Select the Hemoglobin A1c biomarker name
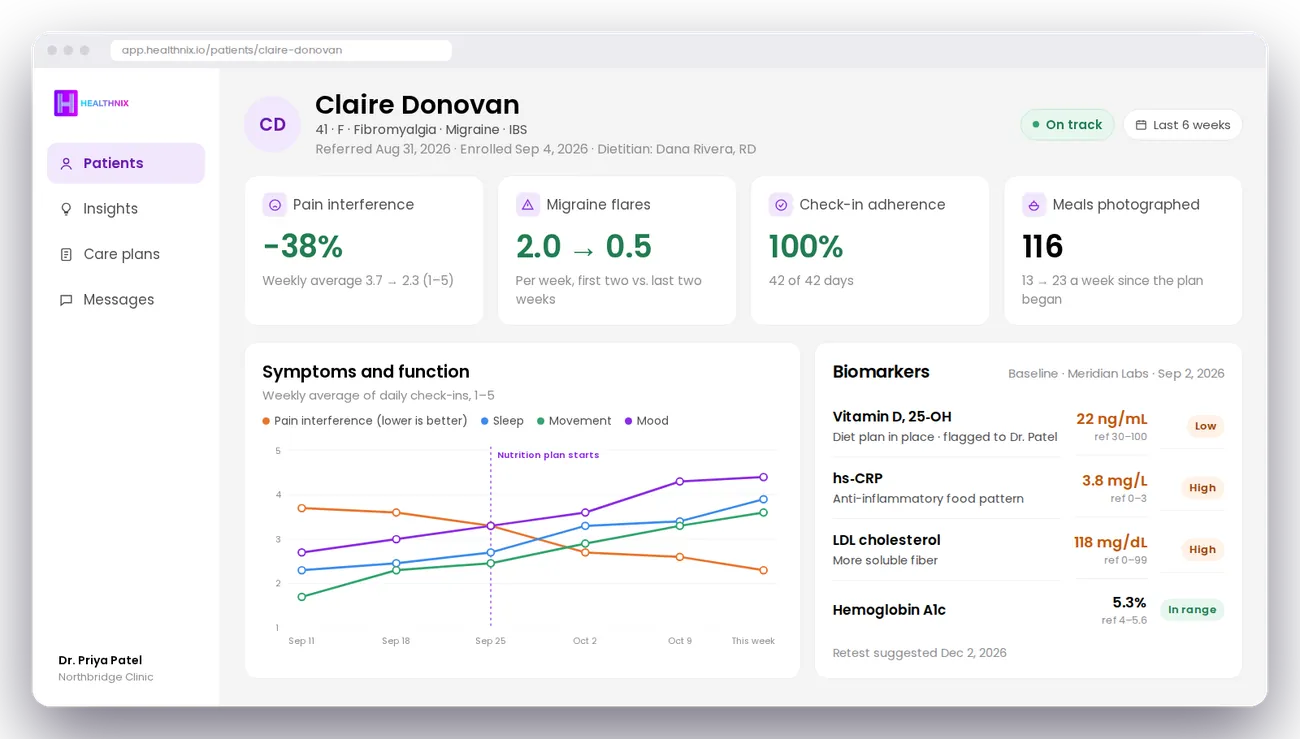1300x739 pixels. (x=889, y=610)
